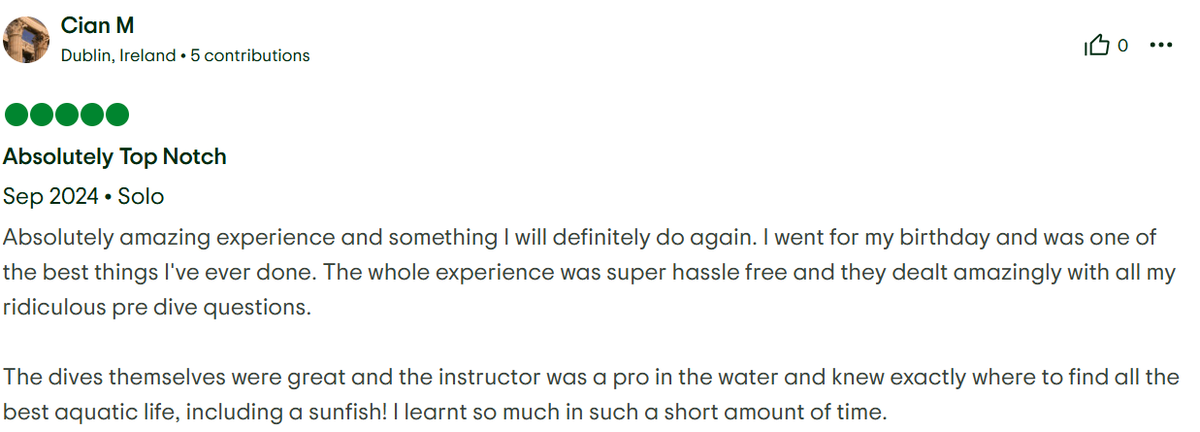1200x432 pixels.
Task: Open the three-dot more options menu
Action: pos(1161,45)
